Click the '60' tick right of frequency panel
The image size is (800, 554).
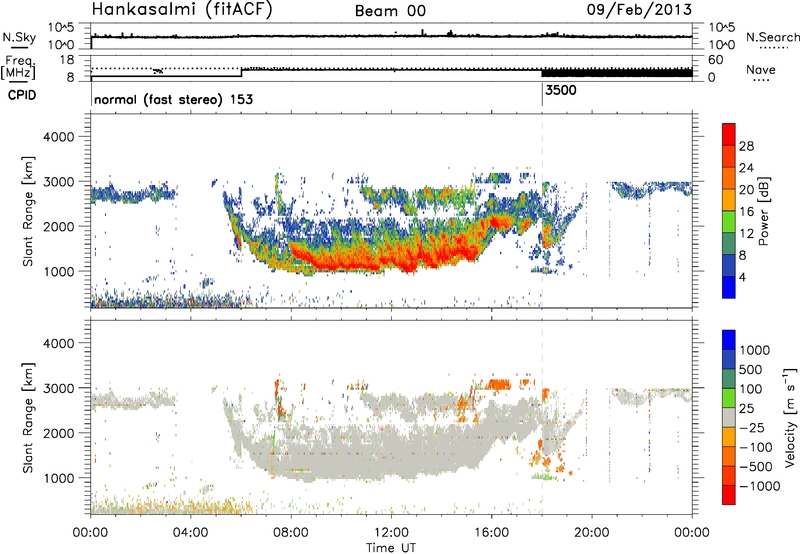pyautogui.click(x=715, y=60)
